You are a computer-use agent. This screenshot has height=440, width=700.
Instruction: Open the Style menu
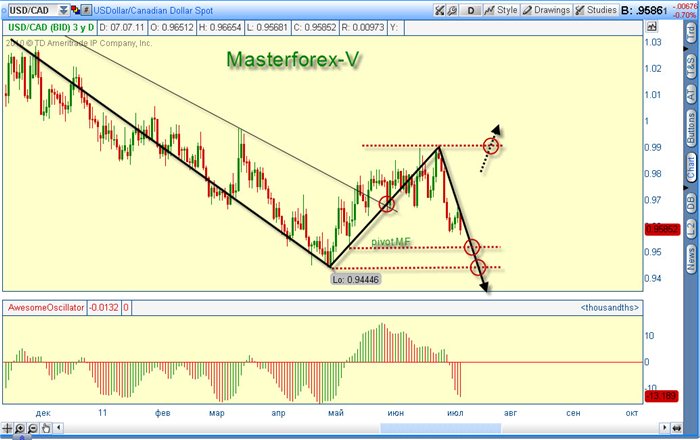point(501,10)
